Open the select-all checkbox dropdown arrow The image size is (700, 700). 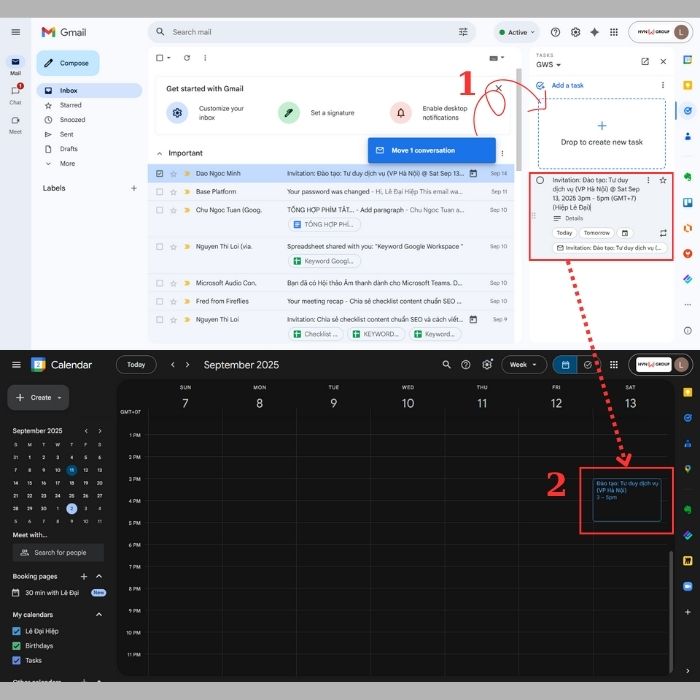pos(169,58)
